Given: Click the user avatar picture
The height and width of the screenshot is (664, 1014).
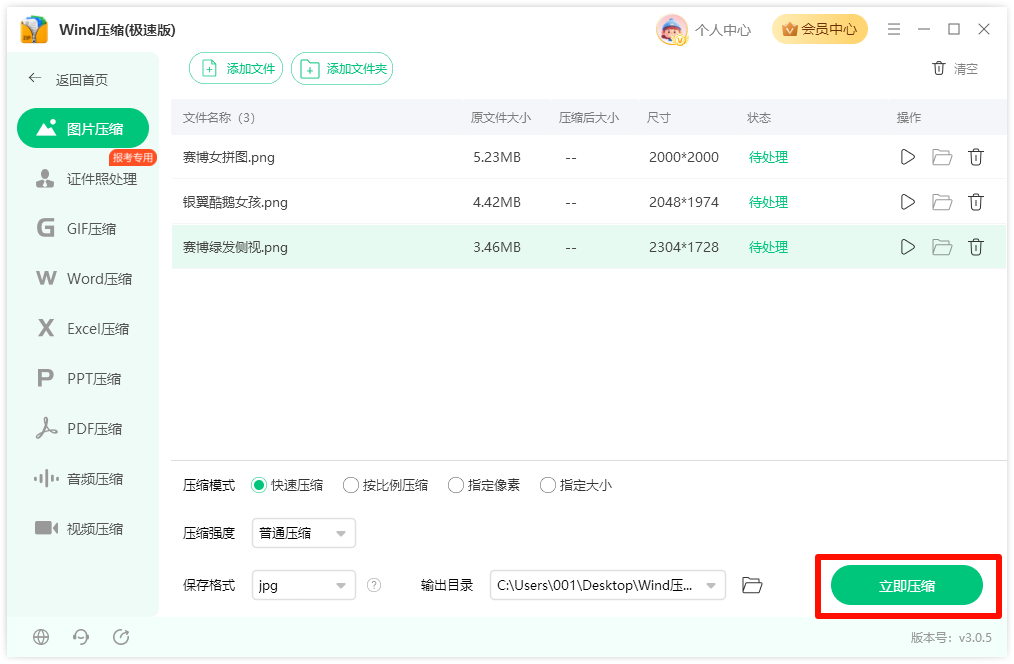Looking at the screenshot, I should [x=671, y=30].
